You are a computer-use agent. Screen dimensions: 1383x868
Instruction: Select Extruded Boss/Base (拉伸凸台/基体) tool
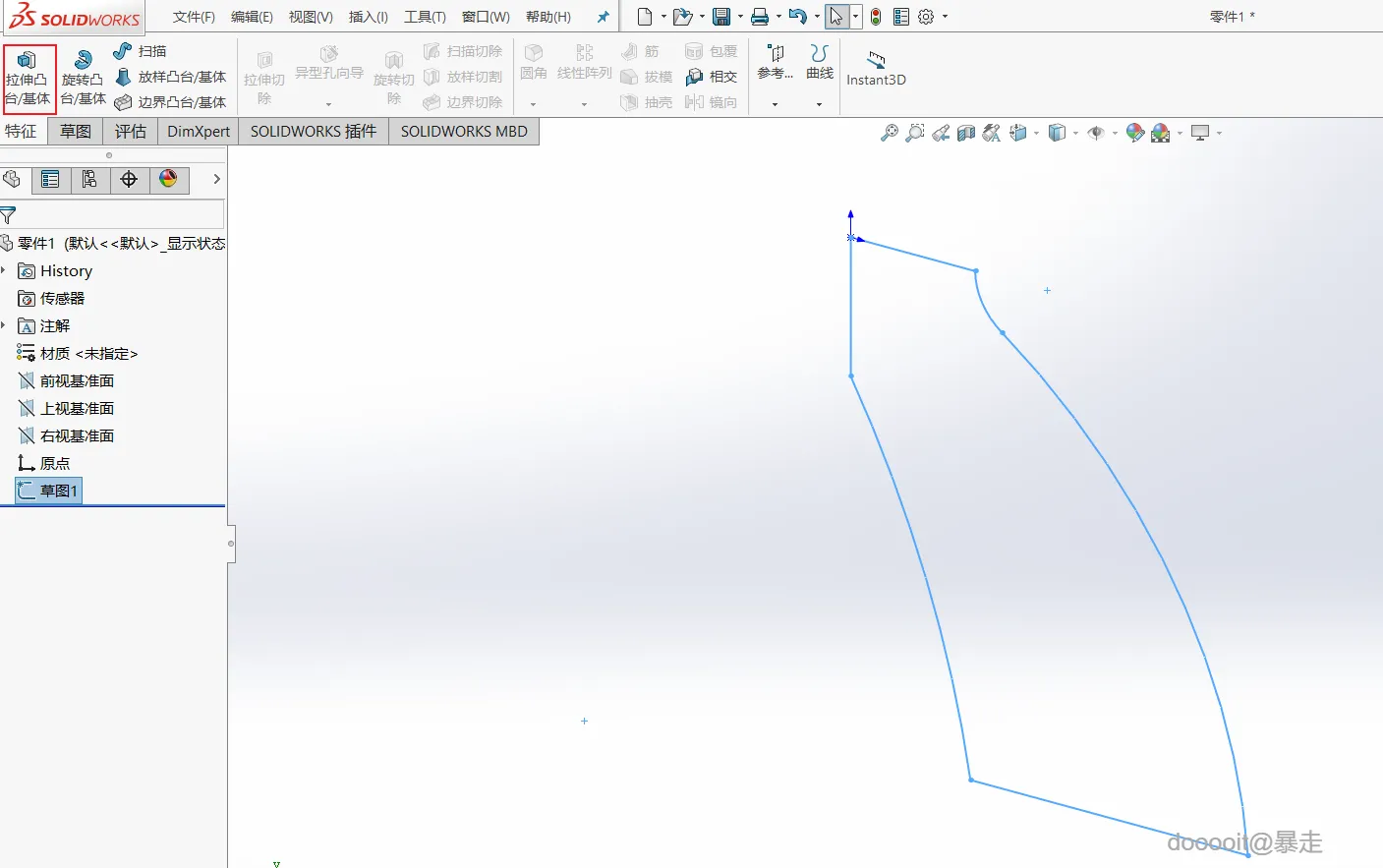[29, 79]
